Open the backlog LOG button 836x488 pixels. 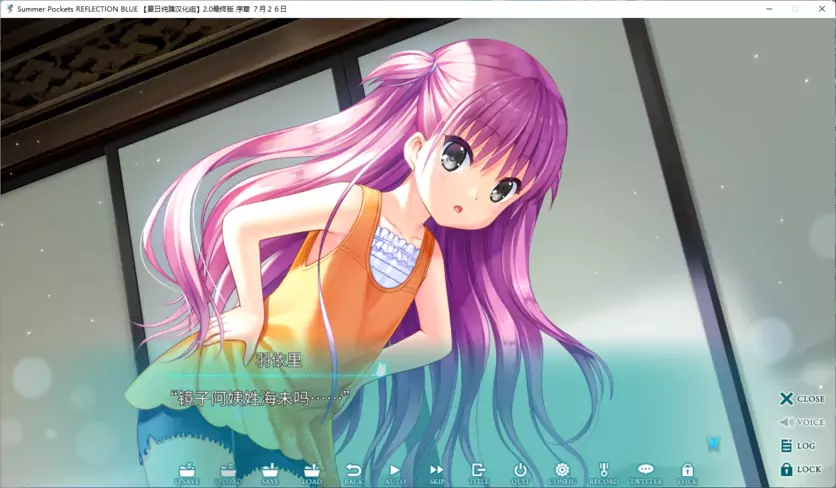tap(798, 446)
